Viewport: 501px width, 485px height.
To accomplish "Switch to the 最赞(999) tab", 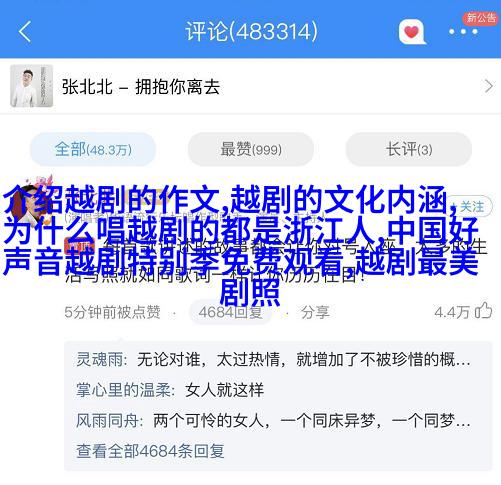I will tap(251, 149).
